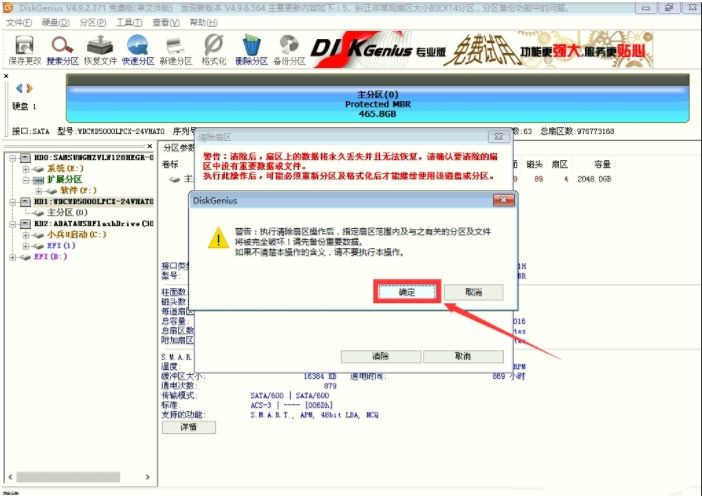Open the 查看(V) menu
Screen dimensions: 702x496
tap(166, 22)
